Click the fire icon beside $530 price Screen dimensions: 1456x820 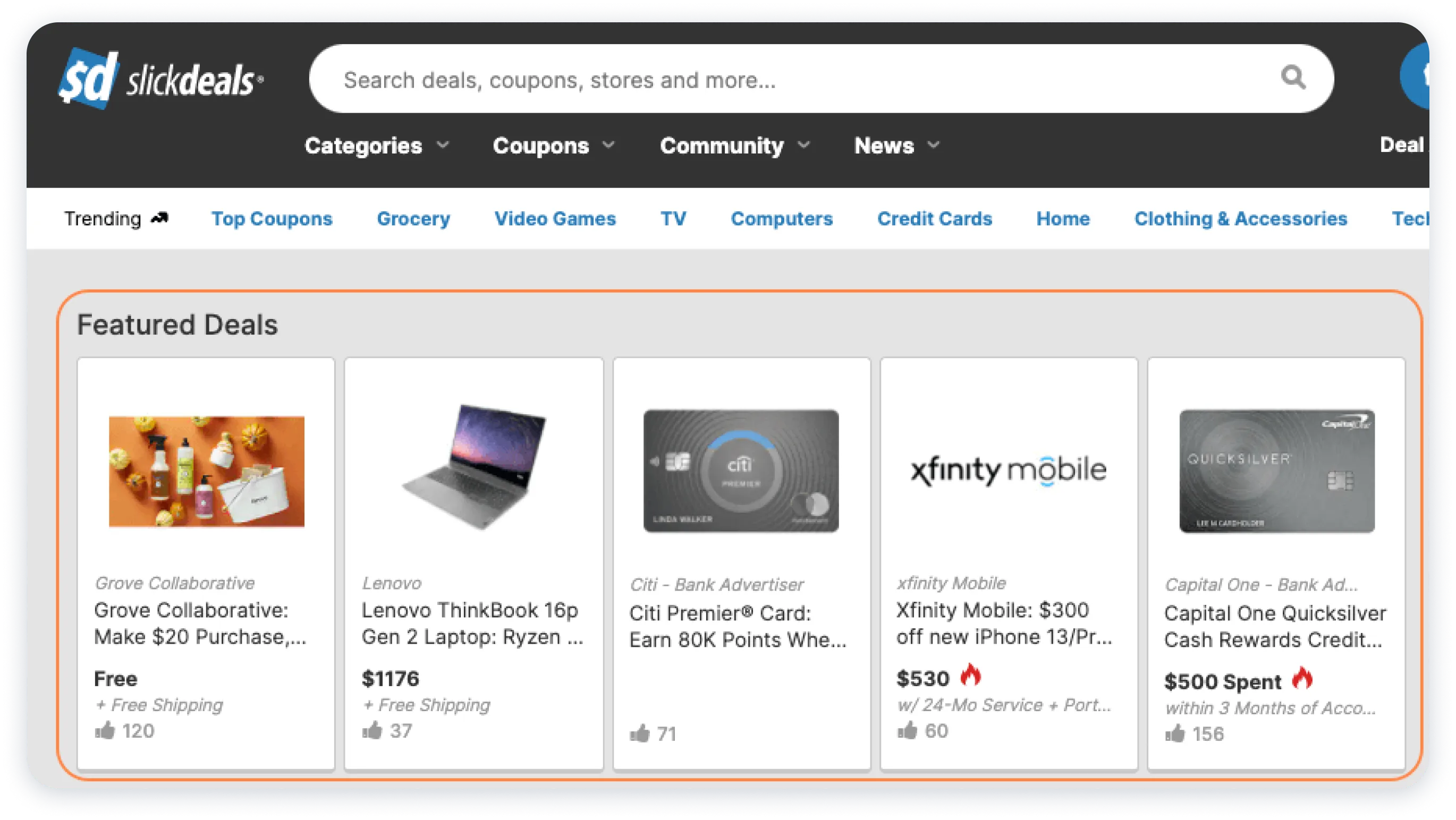tap(971, 676)
